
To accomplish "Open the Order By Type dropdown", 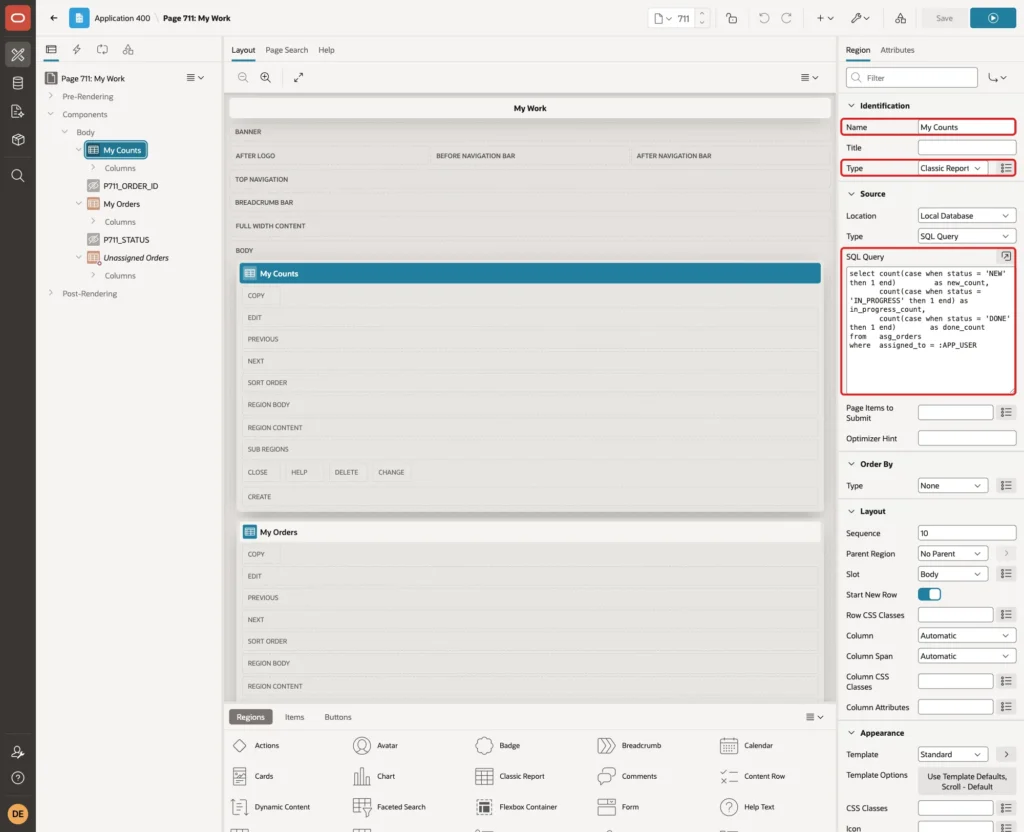I will pos(952,486).
